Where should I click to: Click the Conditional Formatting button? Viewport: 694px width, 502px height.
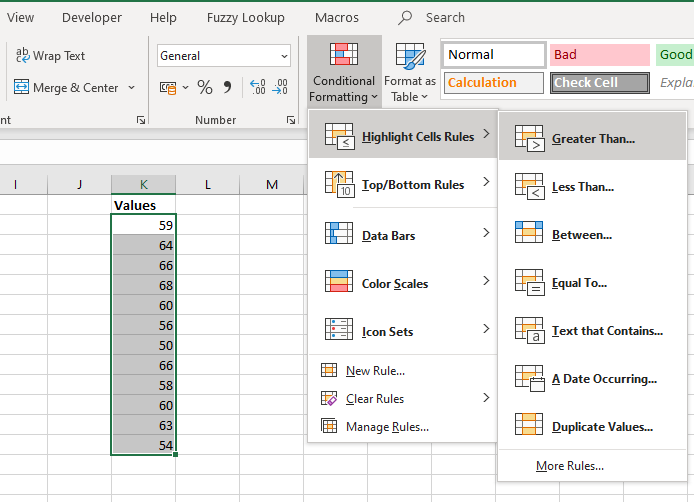point(344,73)
